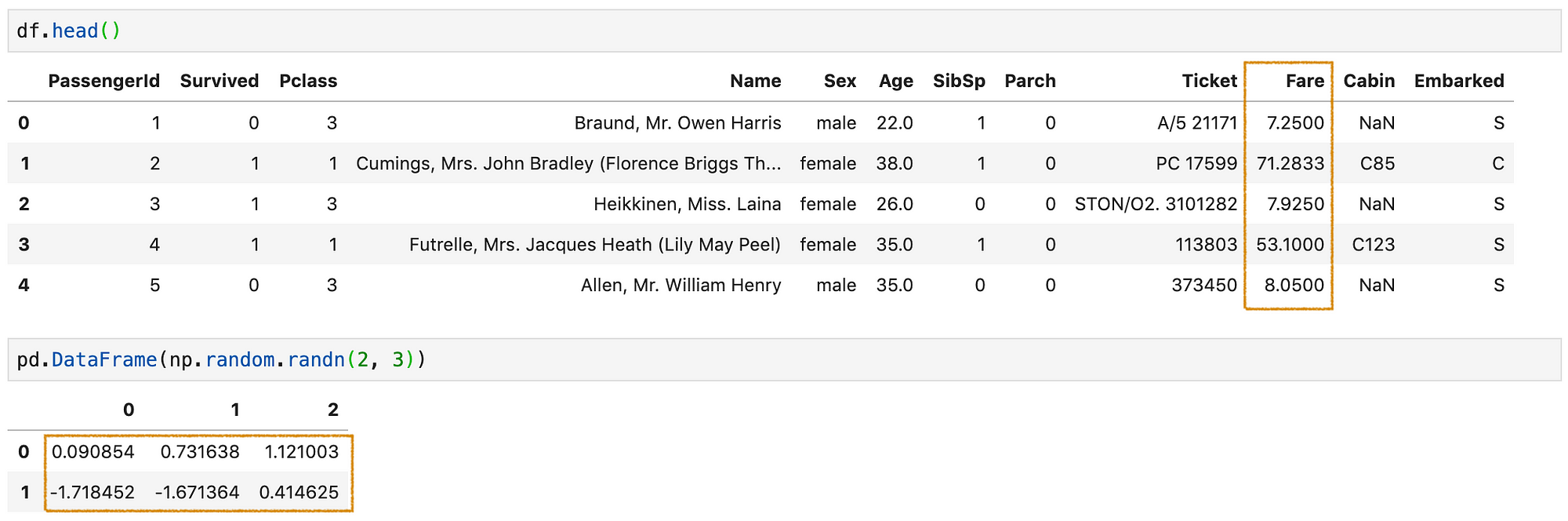Screen dimensions: 1568x521
Task: Select cabin value C123
Action: point(1374,245)
